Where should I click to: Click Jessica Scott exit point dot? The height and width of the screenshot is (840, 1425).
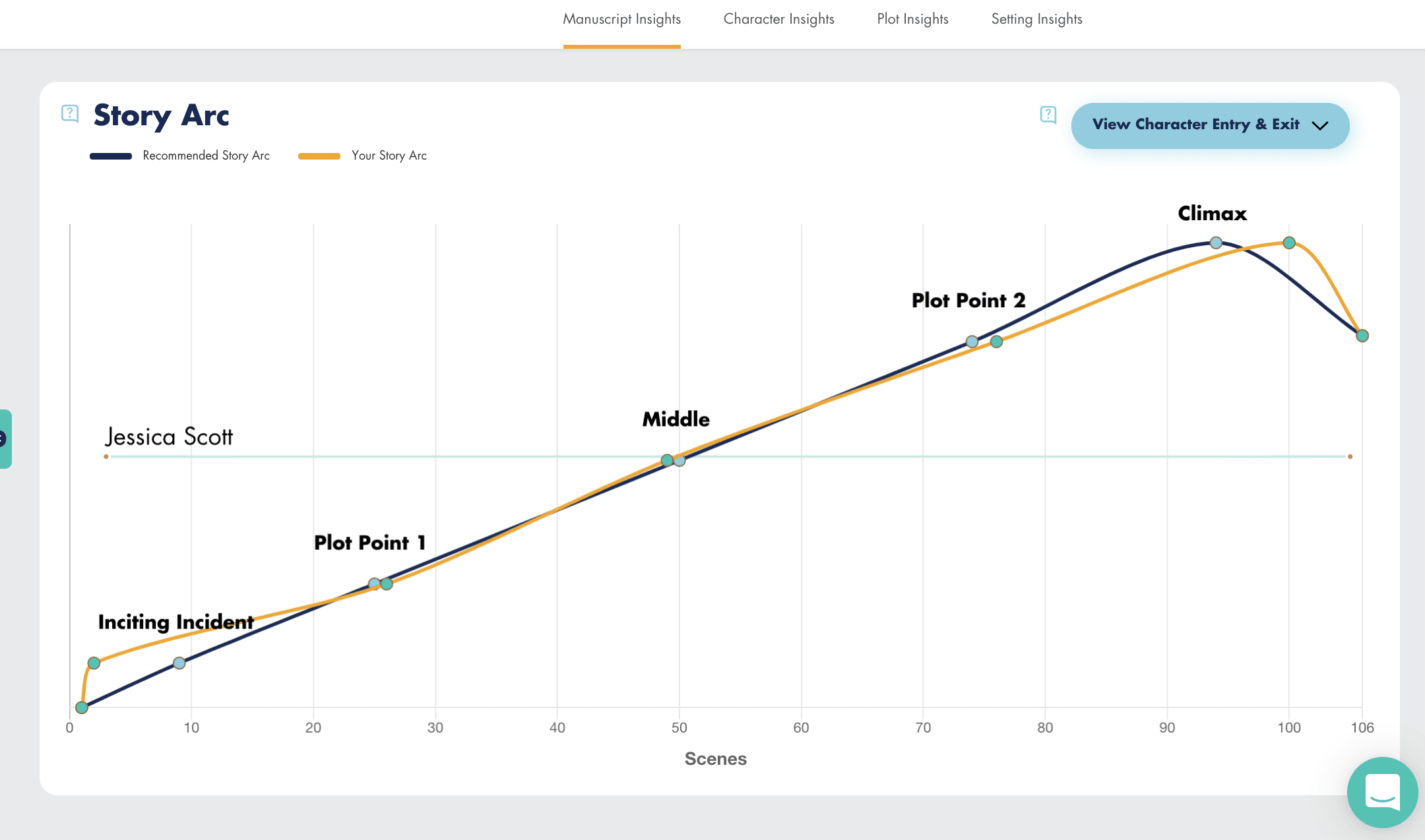pyautogui.click(x=1350, y=456)
